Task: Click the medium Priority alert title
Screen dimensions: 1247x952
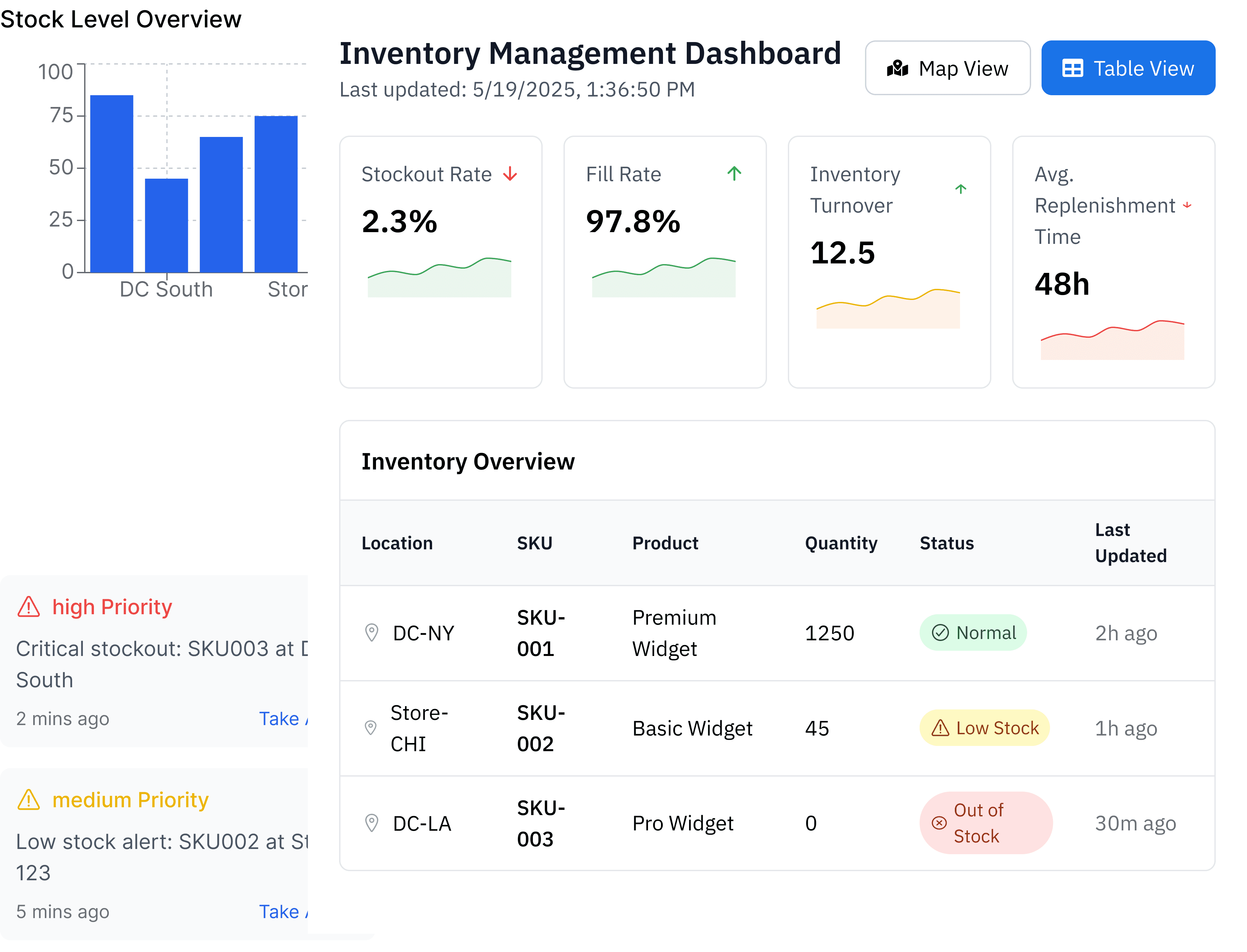Action: pyautogui.click(x=130, y=799)
